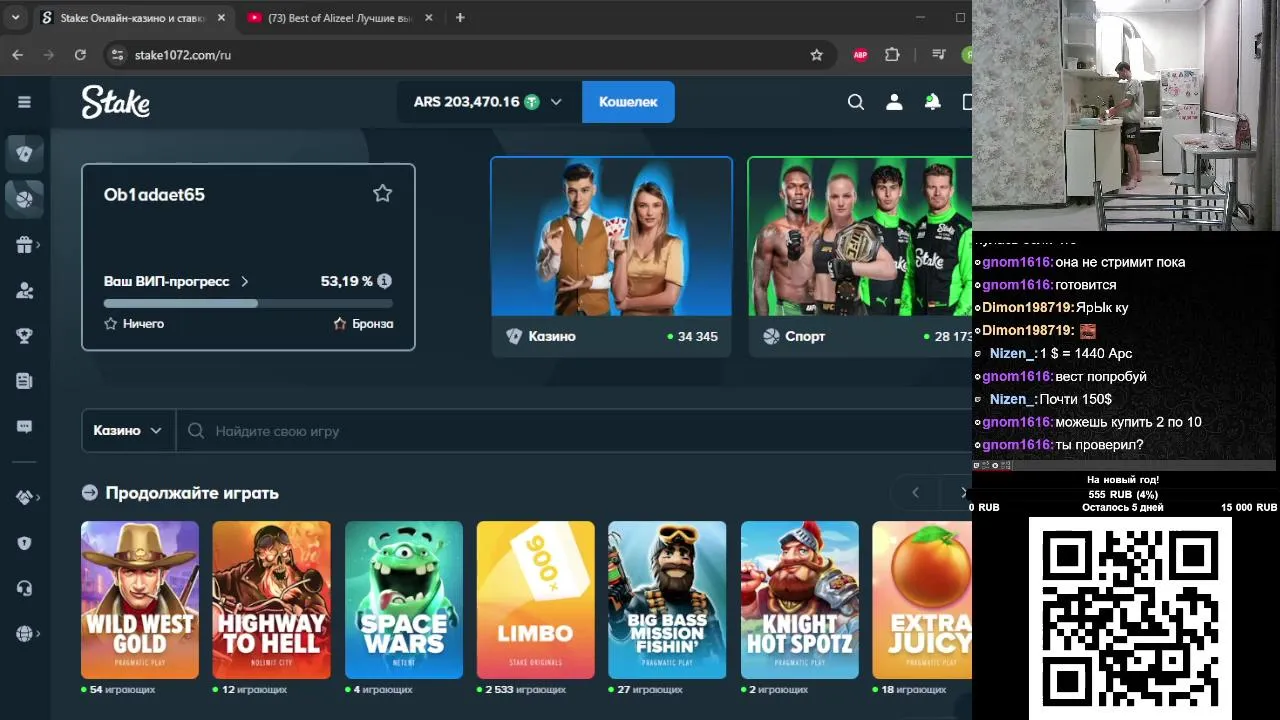
Task: Click the QR code in stream overlay
Action: pos(1130,618)
